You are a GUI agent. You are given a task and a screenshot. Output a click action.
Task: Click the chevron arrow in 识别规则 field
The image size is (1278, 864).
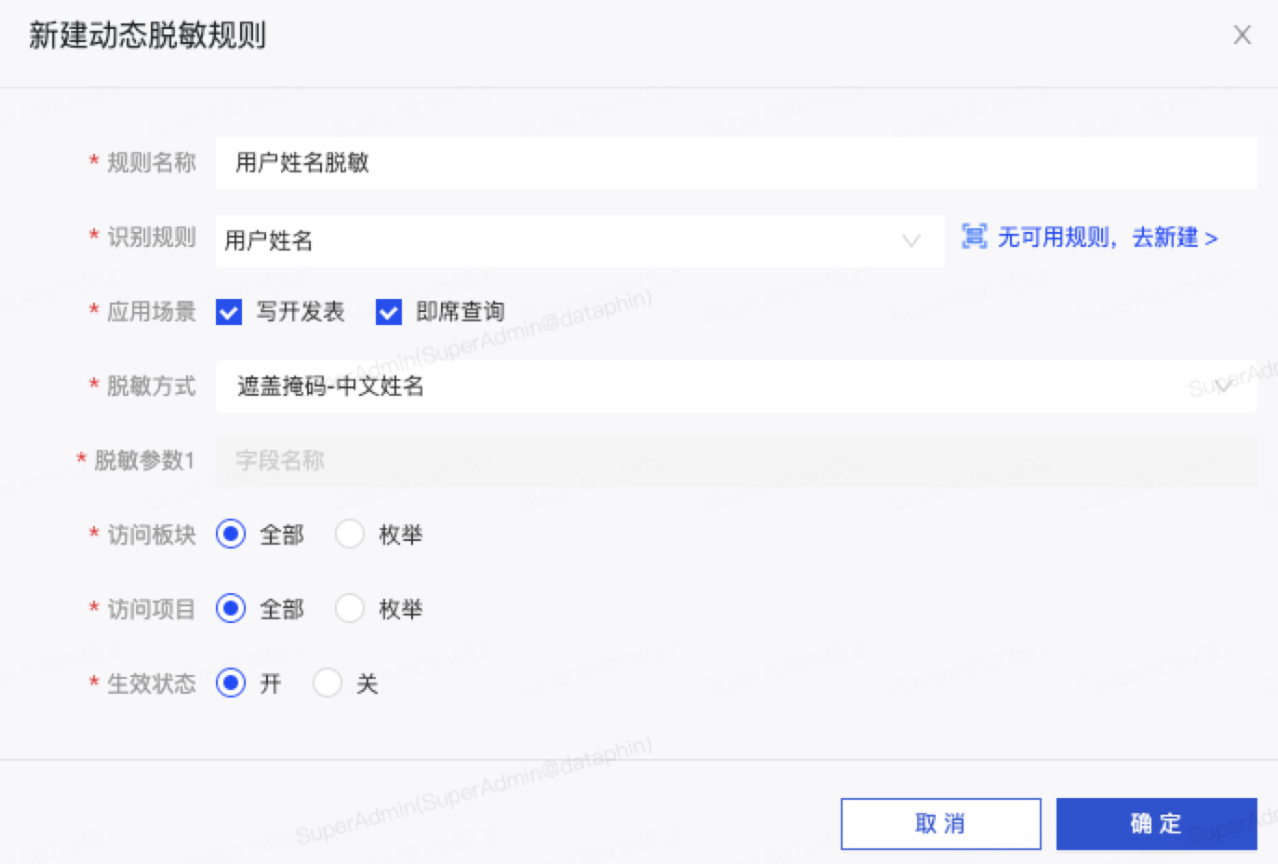click(x=911, y=241)
